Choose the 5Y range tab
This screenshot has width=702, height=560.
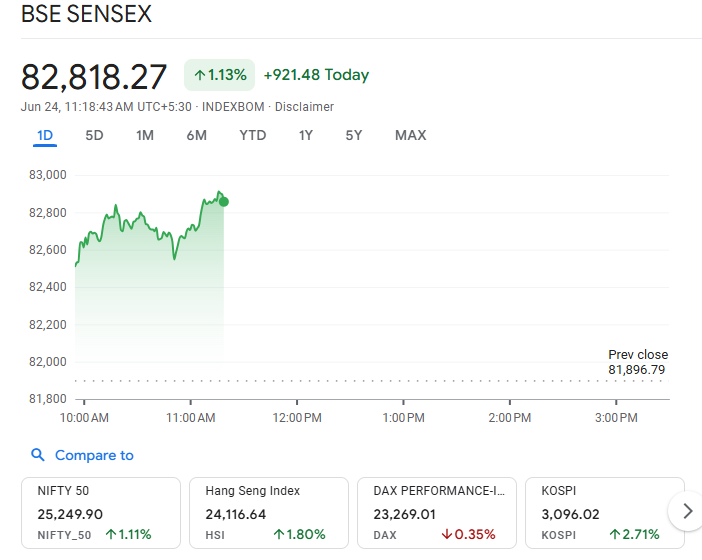tap(354, 135)
